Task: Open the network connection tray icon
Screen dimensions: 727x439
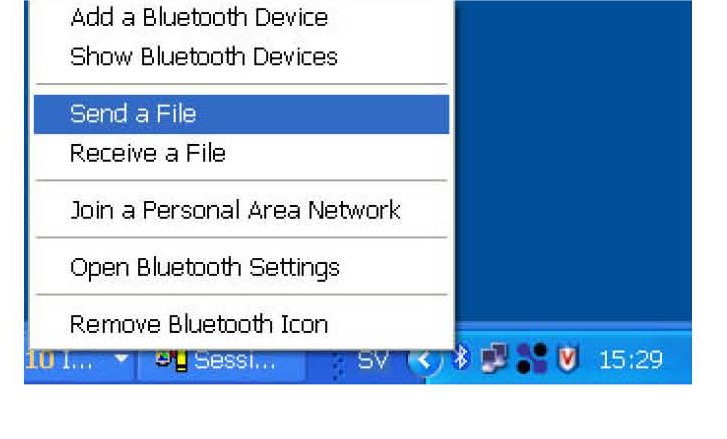Action: (x=494, y=358)
